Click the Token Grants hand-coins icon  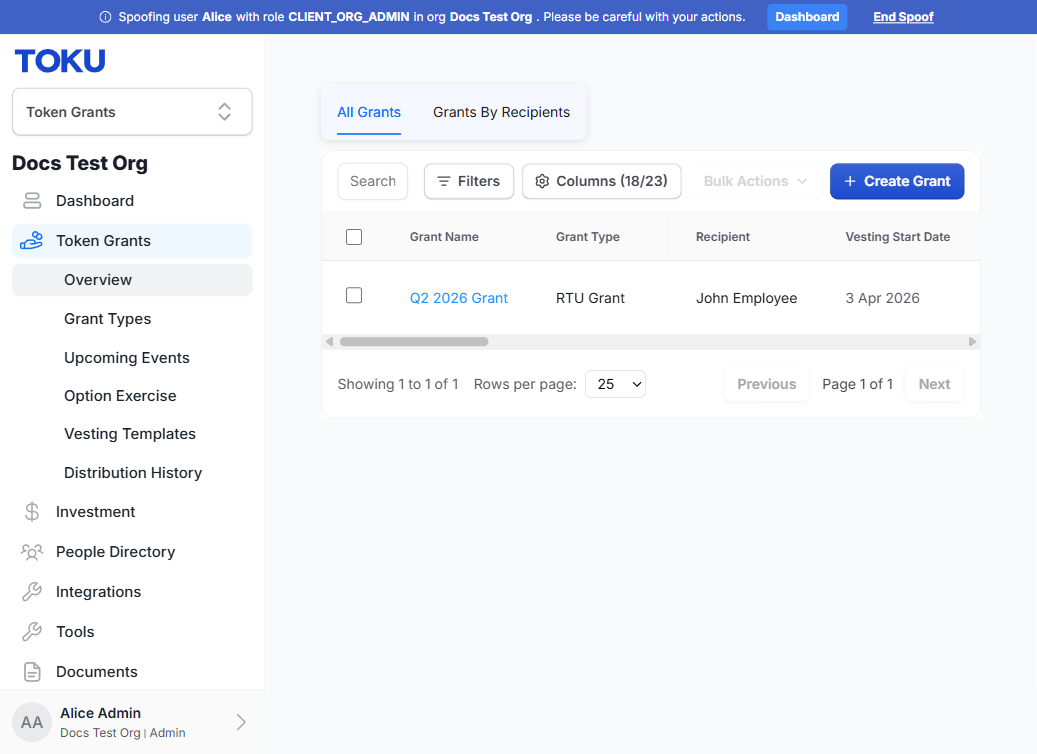(x=31, y=241)
